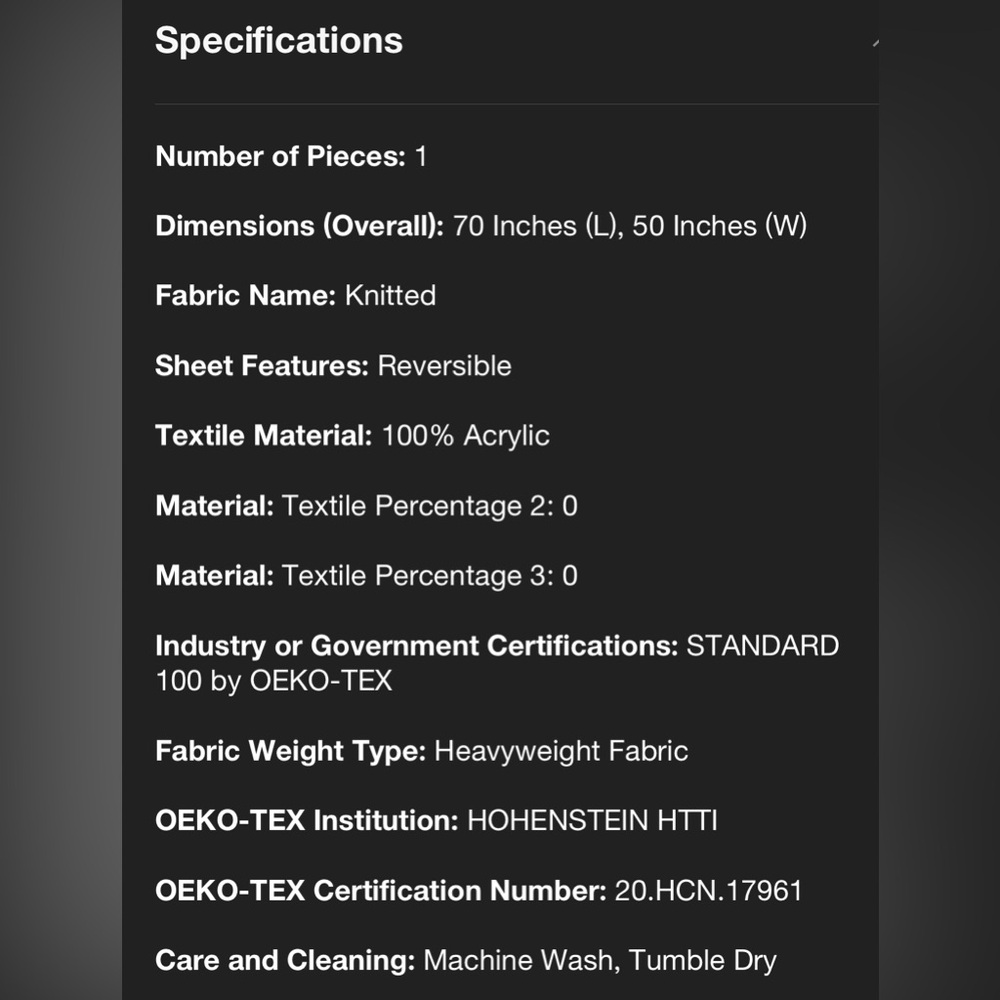Select the Number of Pieces row
The image size is (1000, 1000).
[291, 156]
